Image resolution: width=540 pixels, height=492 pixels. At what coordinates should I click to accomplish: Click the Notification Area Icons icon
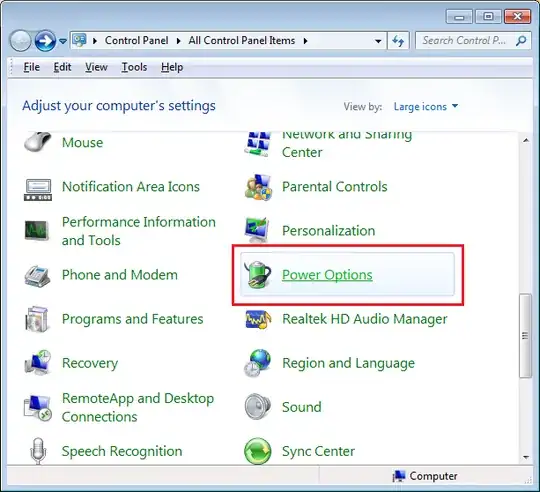[38, 189]
